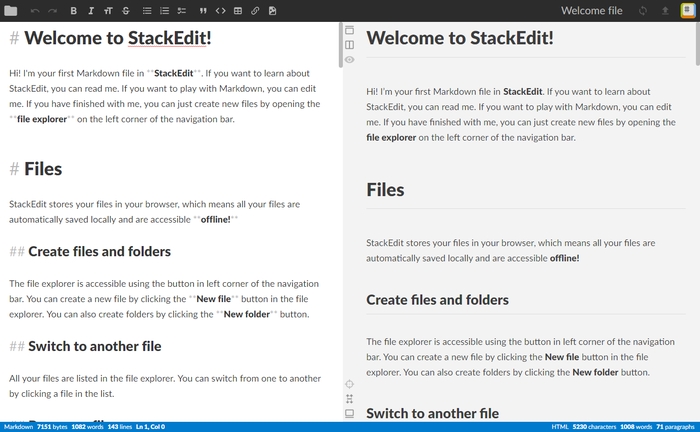This screenshot has width=700, height=432.
Task: Click bold 'file explorer' in preview
Action: point(391,137)
